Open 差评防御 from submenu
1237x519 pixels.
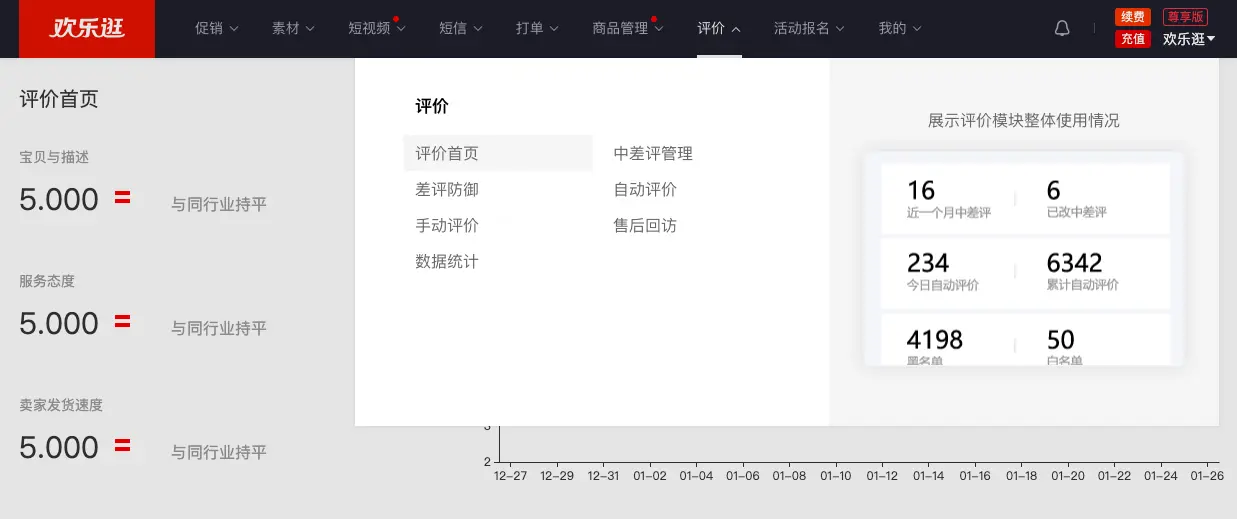447,190
